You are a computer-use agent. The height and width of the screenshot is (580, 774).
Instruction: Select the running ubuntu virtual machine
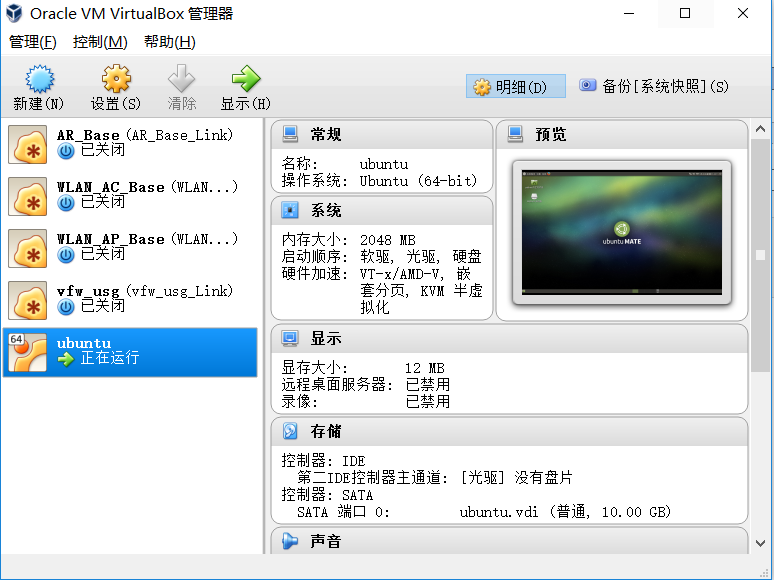130,352
